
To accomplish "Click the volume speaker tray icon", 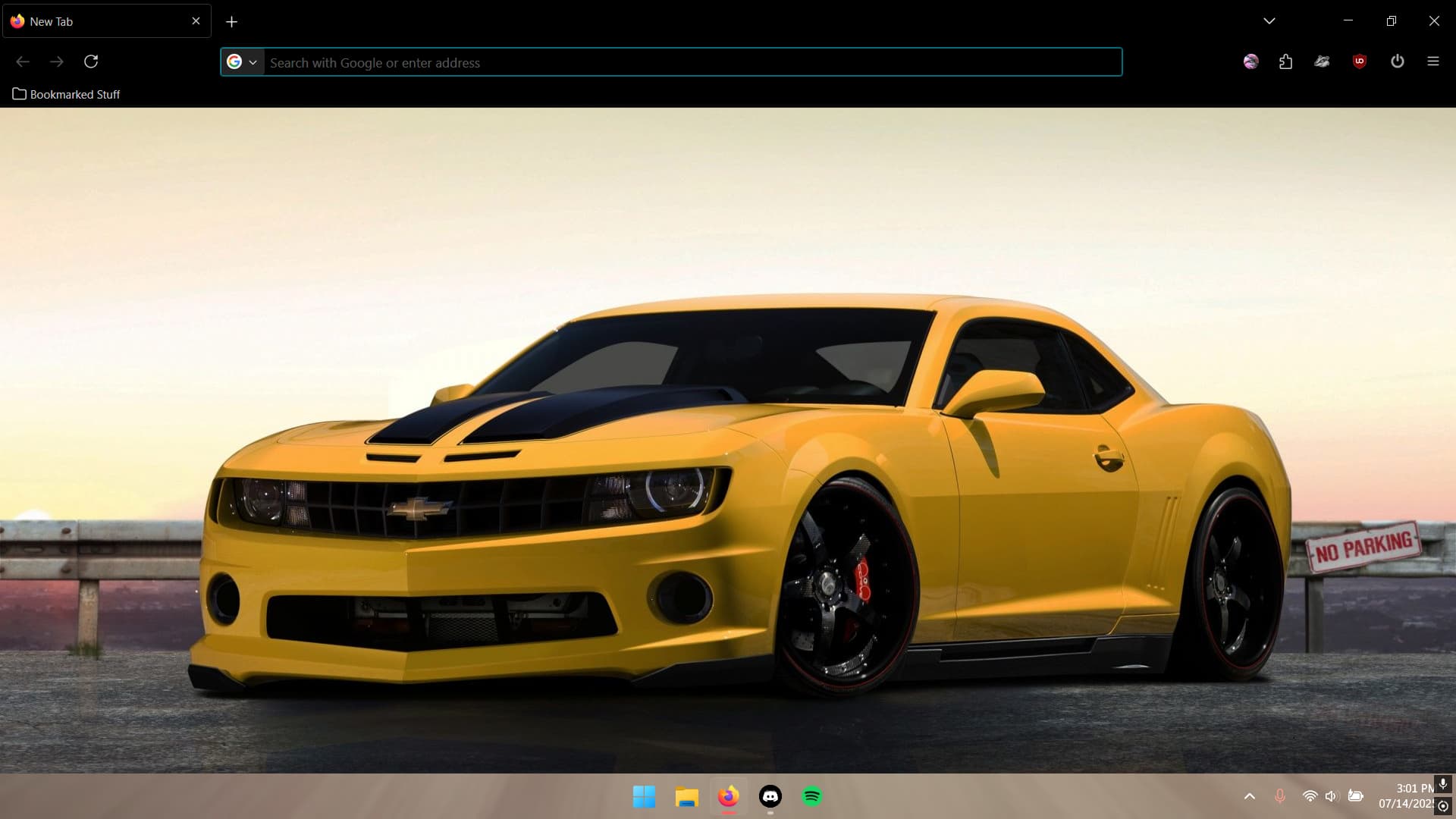I will [1332, 796].
